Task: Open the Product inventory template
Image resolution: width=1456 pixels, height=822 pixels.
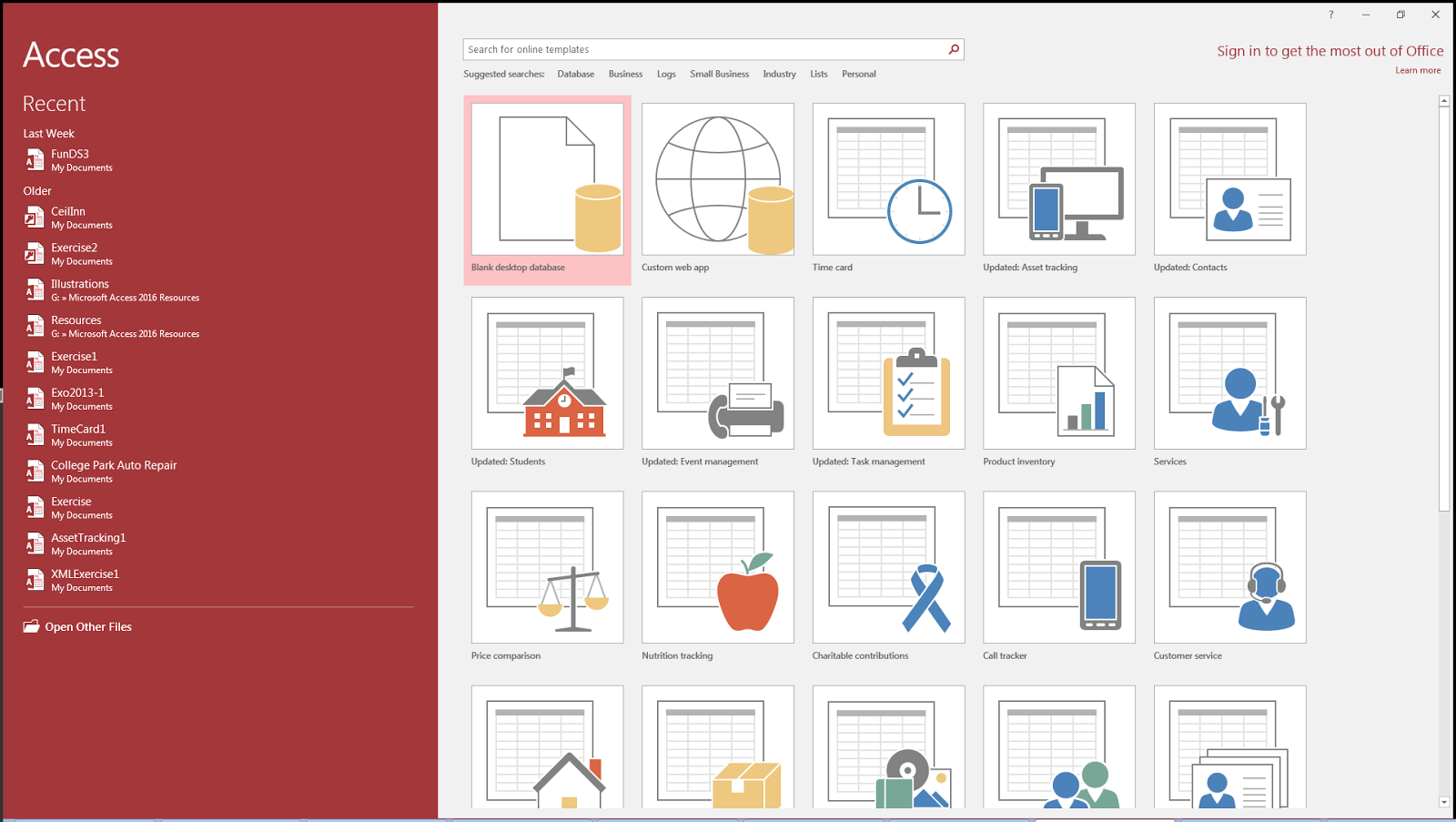Action: (1058, 373)
